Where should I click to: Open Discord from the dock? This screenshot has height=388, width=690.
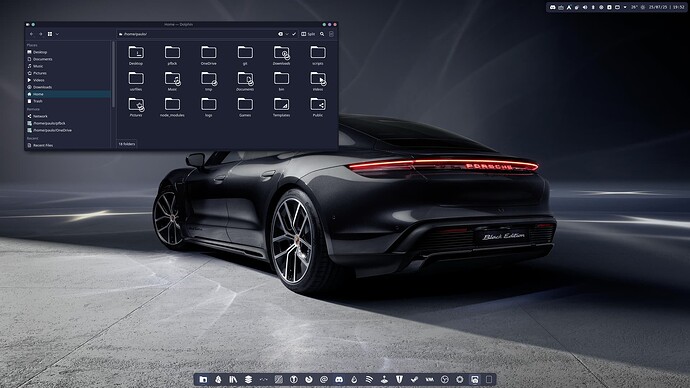[x=339, y=379]
